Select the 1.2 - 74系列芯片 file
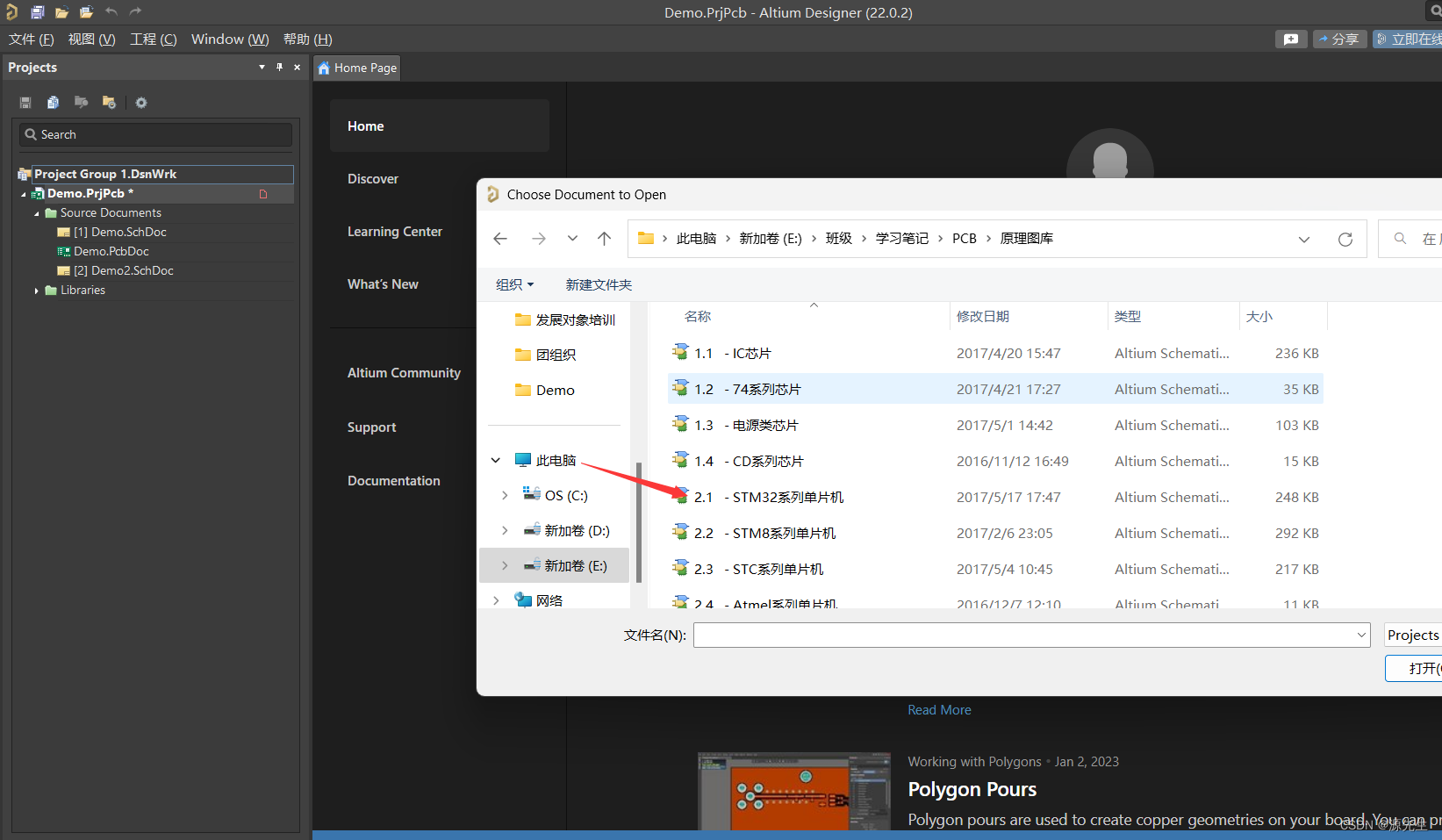Viewport: 1442px width, 840px height. pyautogui.click(x=995, y=389)
